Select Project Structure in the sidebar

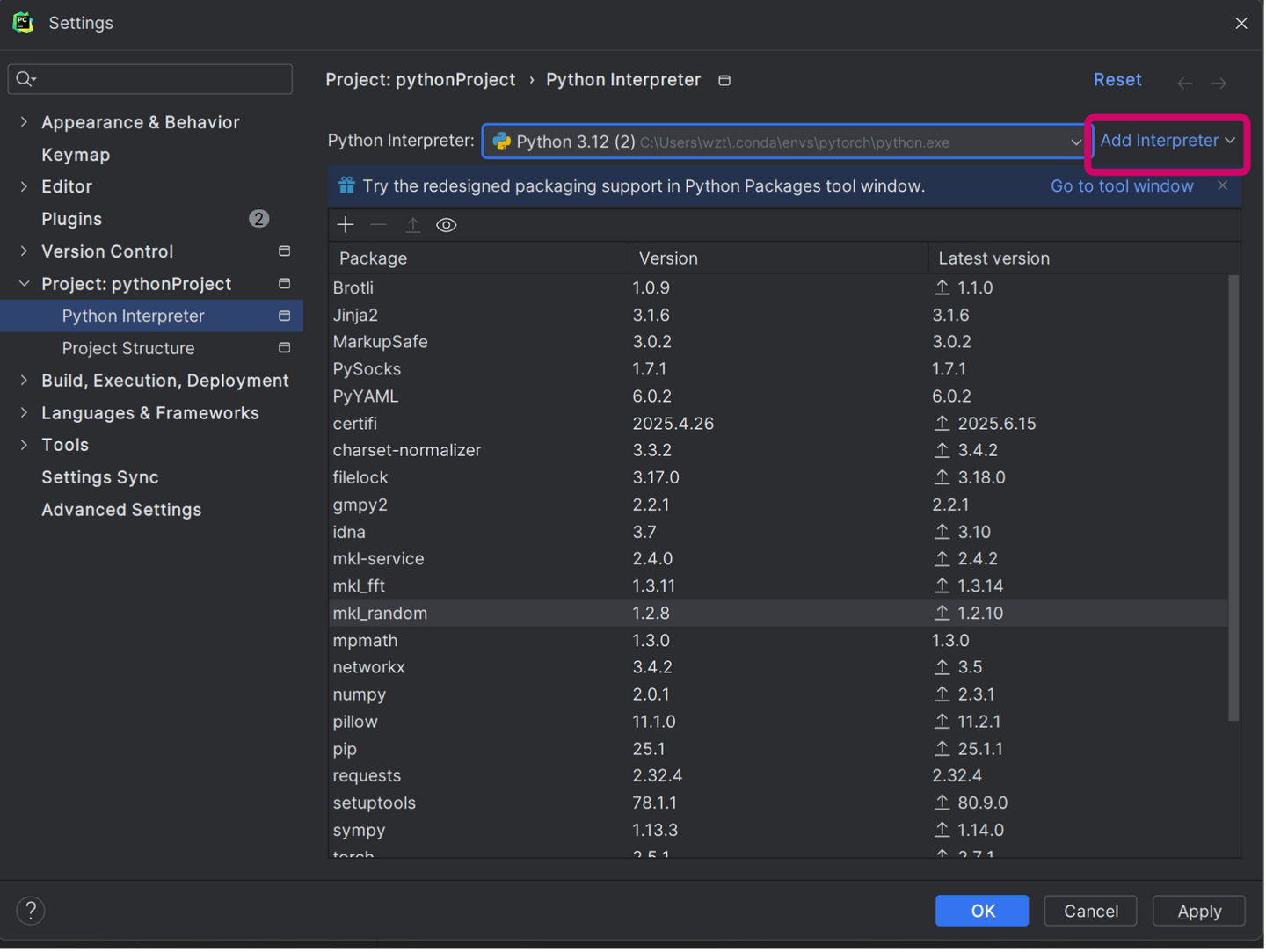click(128, 348)
